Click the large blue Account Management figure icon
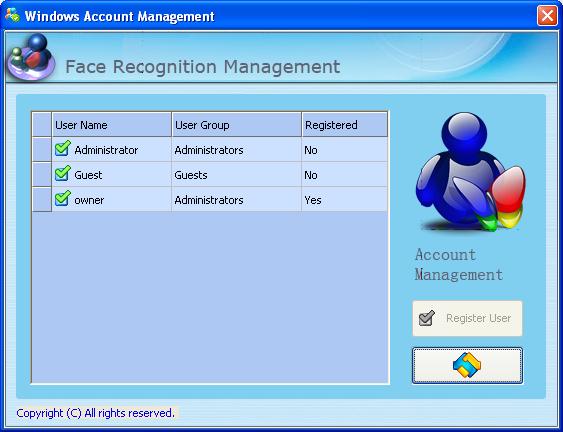This screenshot has width=563, height=432. (471, 171)
